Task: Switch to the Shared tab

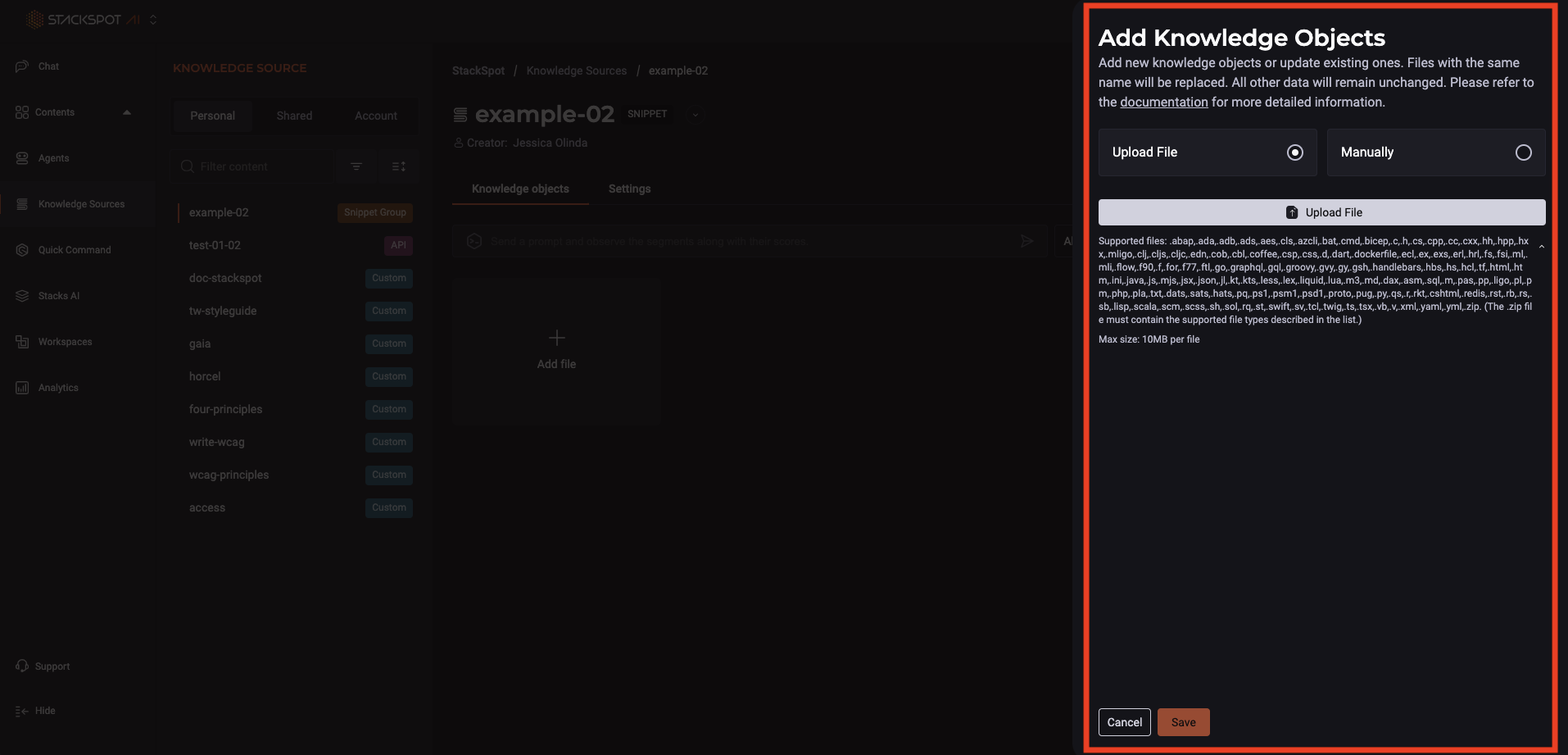Action: pos(294,116)
